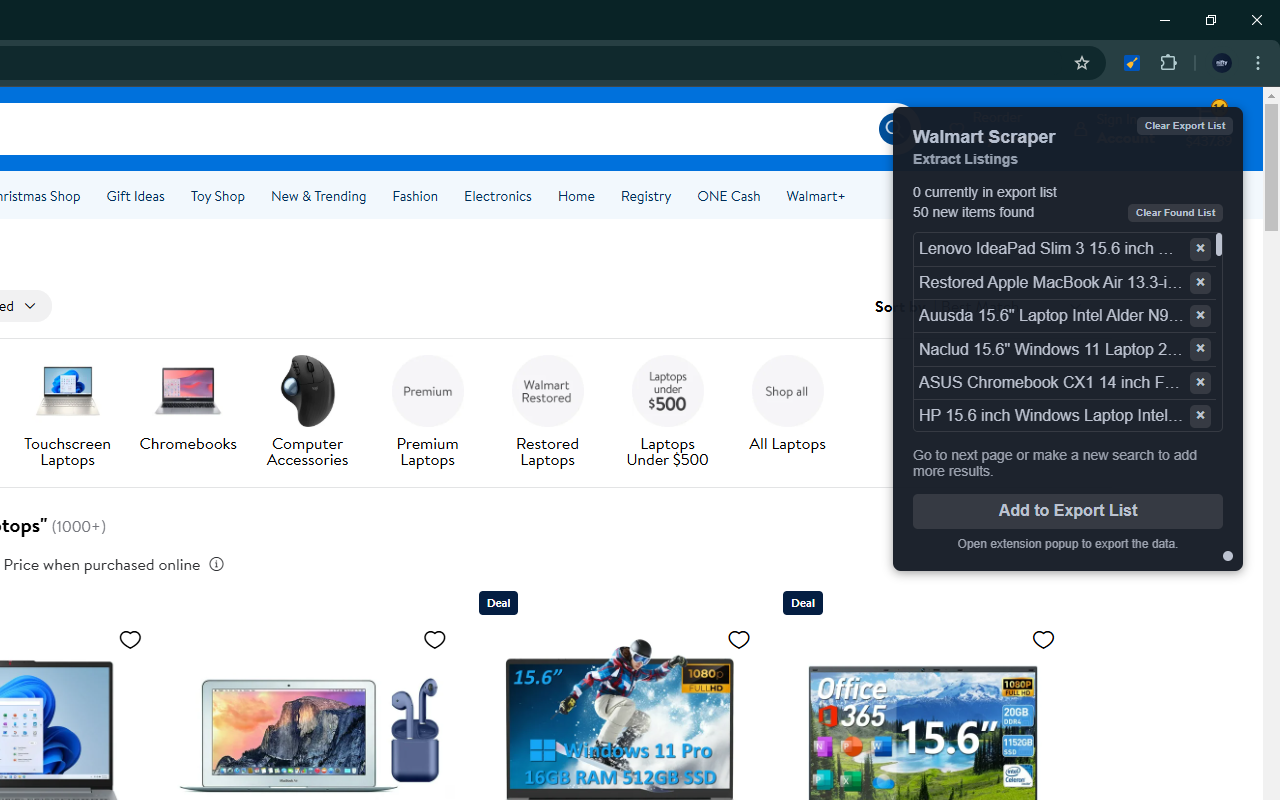1280x800 pixels.
Task: Click the price info icon near 'Price when purchased online'
Action: 216,564
